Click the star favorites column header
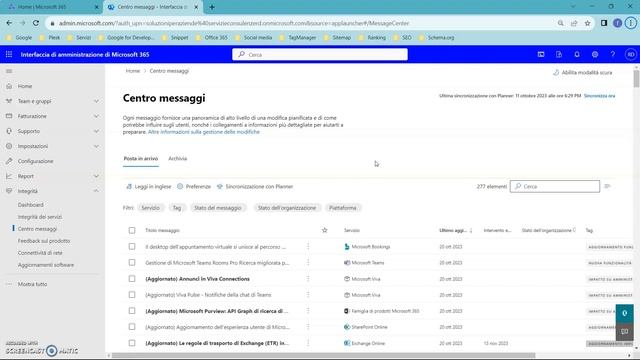Screen dimensions: 640x360 (324, 230)
